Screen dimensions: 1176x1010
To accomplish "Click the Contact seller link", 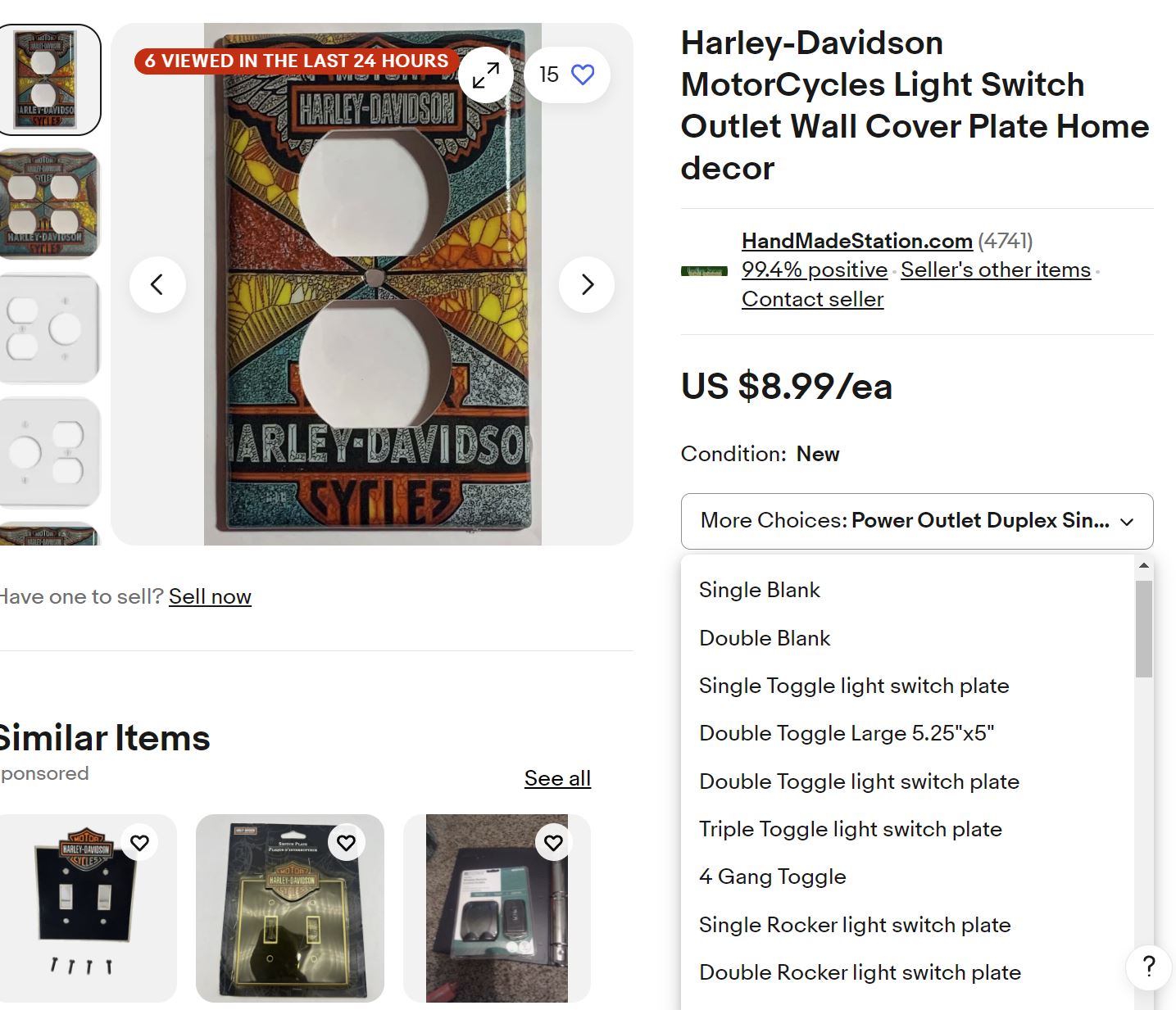I will pyautogui.click(x=812, y=299).
